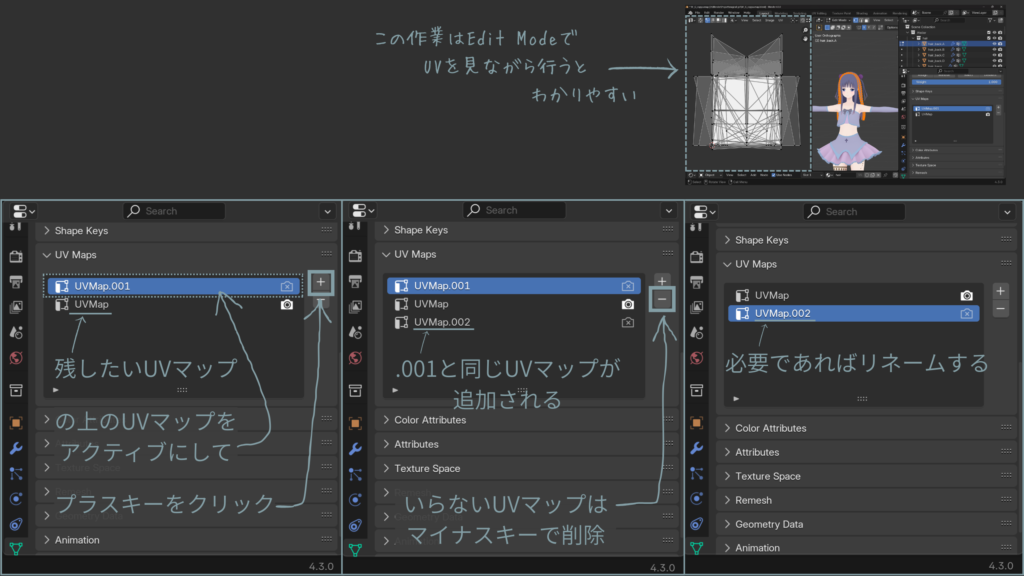
Task: Toggle render camera on UVMap in right panel
Action: [x=967, y=296]
